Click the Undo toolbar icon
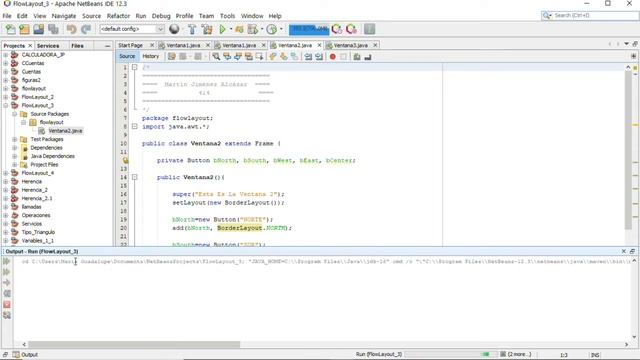This screenshot has height=360, width=640. [71, 29]
